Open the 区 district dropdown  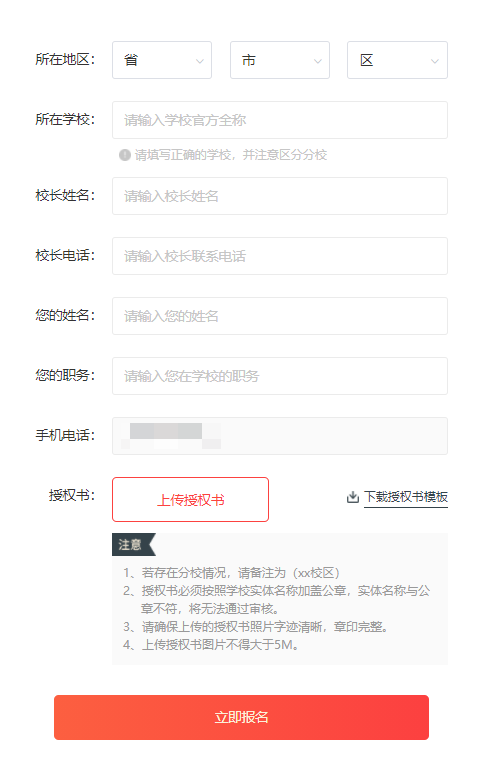pos(397,60)
